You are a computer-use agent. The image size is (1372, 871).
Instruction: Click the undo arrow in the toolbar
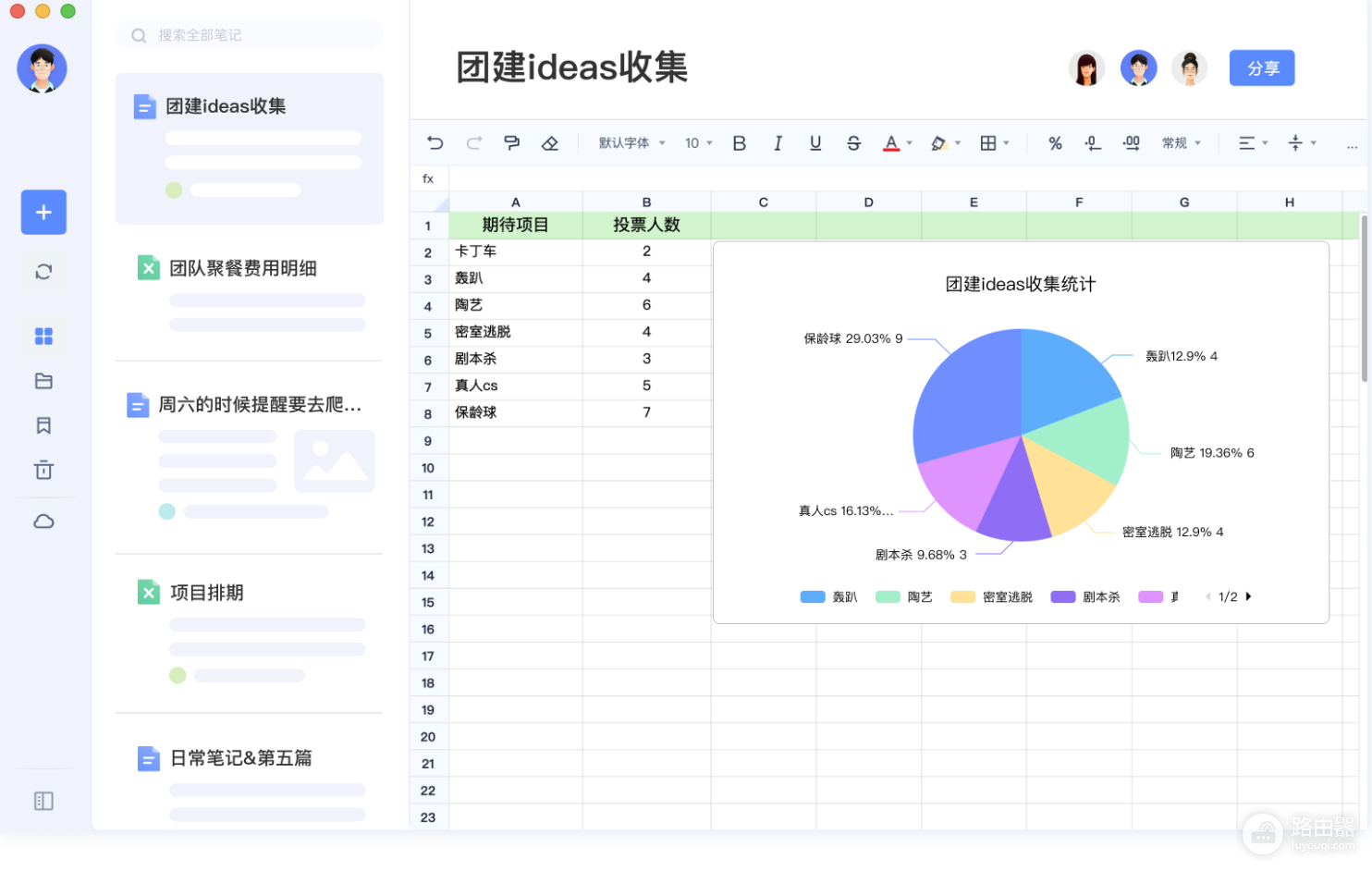coord(435,143)
